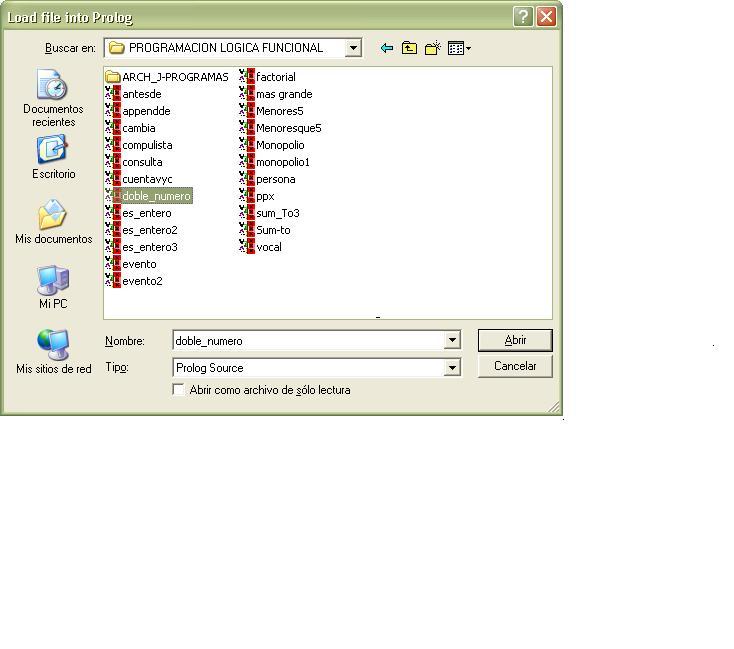Select the ARCH_J-PROGRAMAS folder icon
This screenshot has width=734, height=649.
coord(113,77)
